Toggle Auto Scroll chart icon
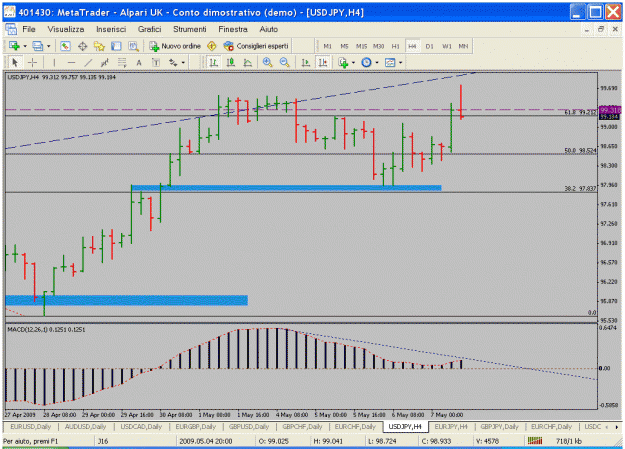625x449 pixels. (306, 63)
